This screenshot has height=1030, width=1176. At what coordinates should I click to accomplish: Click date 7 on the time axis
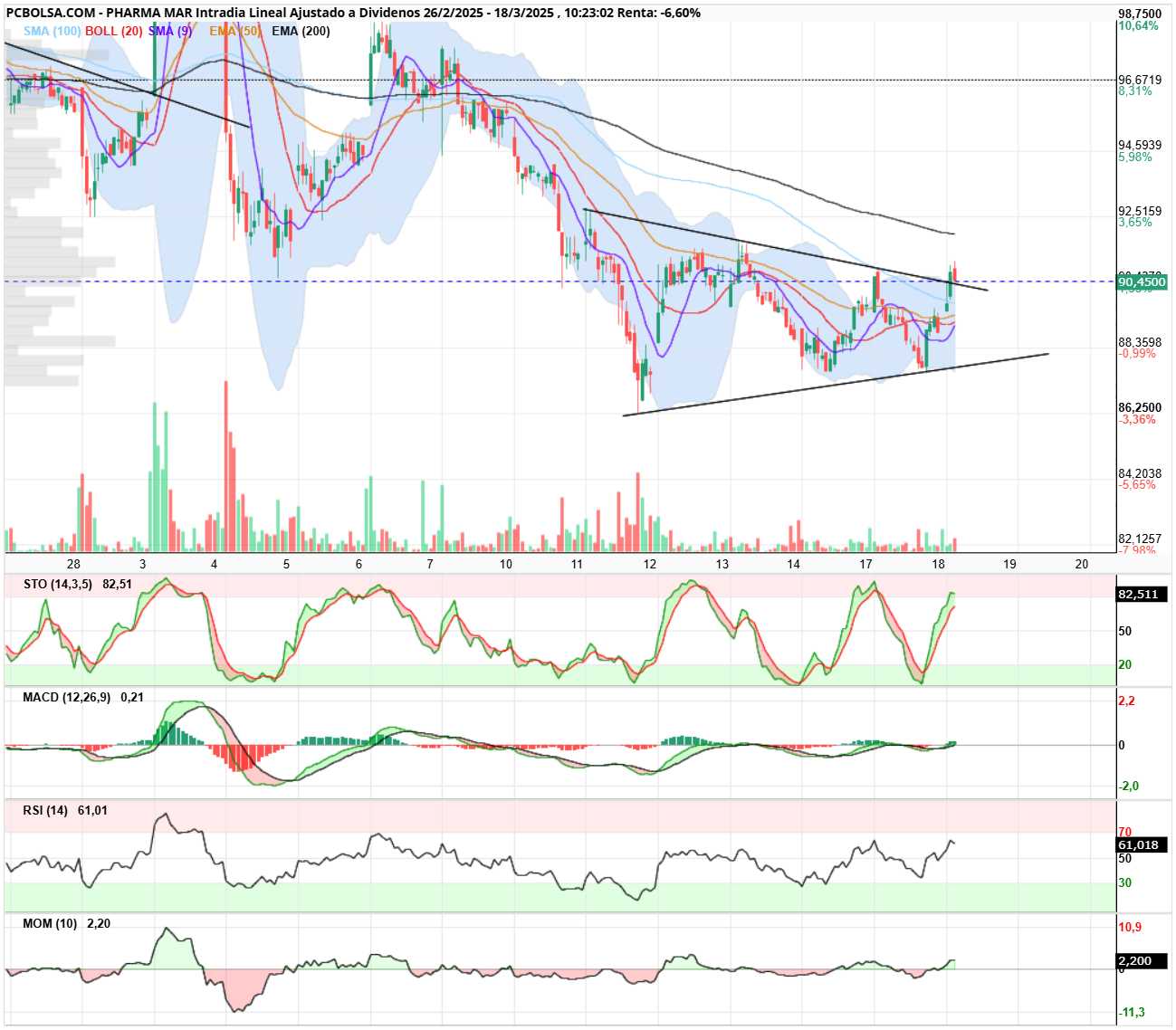[x=430, y=564]
